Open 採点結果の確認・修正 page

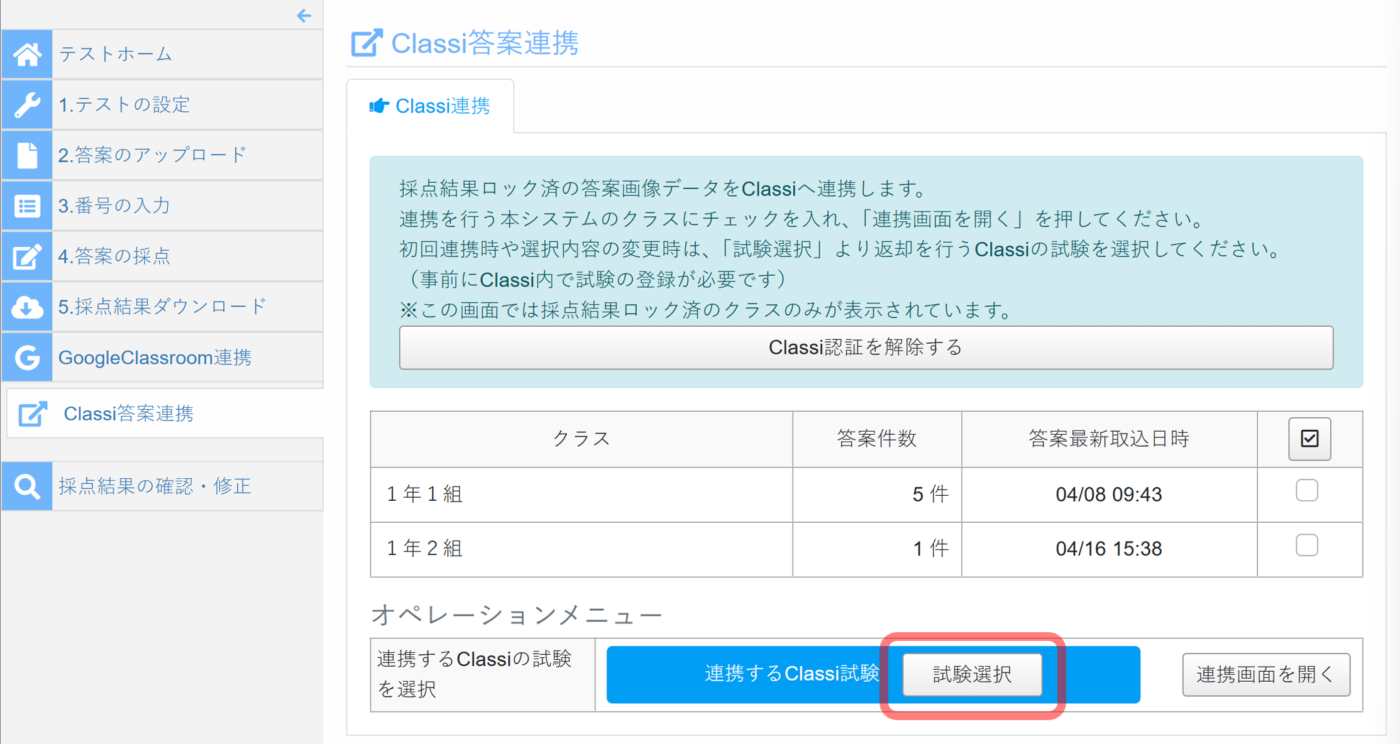(x=162, y=486)
